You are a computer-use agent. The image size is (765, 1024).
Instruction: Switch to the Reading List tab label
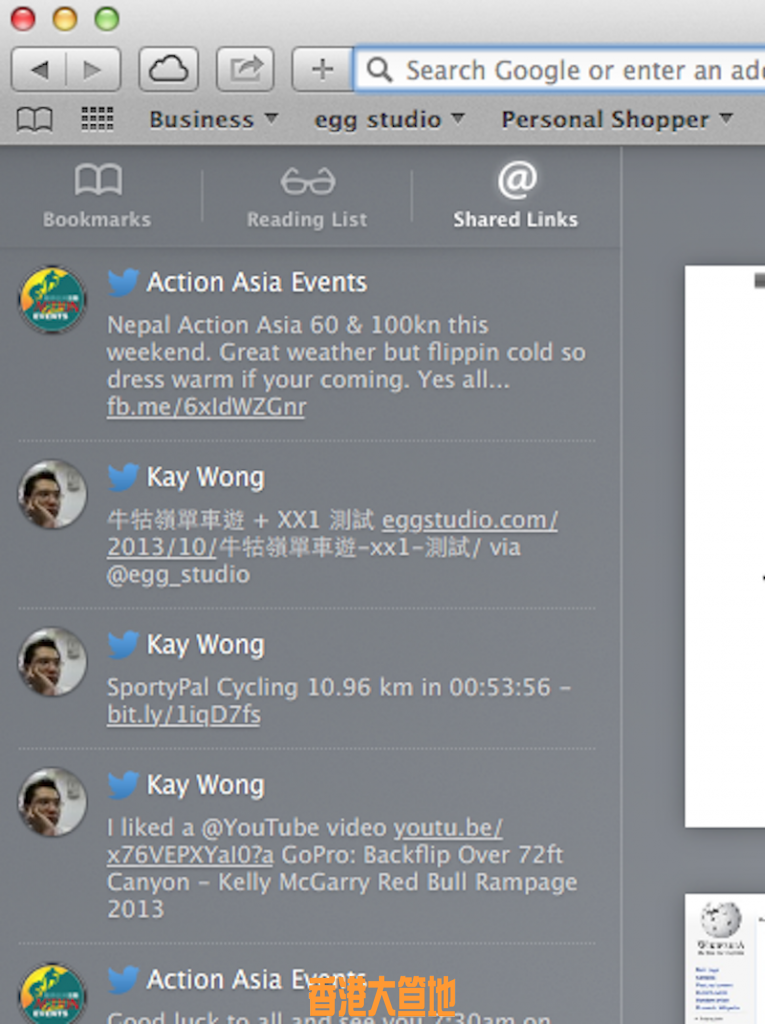click(x=307, y=219)
